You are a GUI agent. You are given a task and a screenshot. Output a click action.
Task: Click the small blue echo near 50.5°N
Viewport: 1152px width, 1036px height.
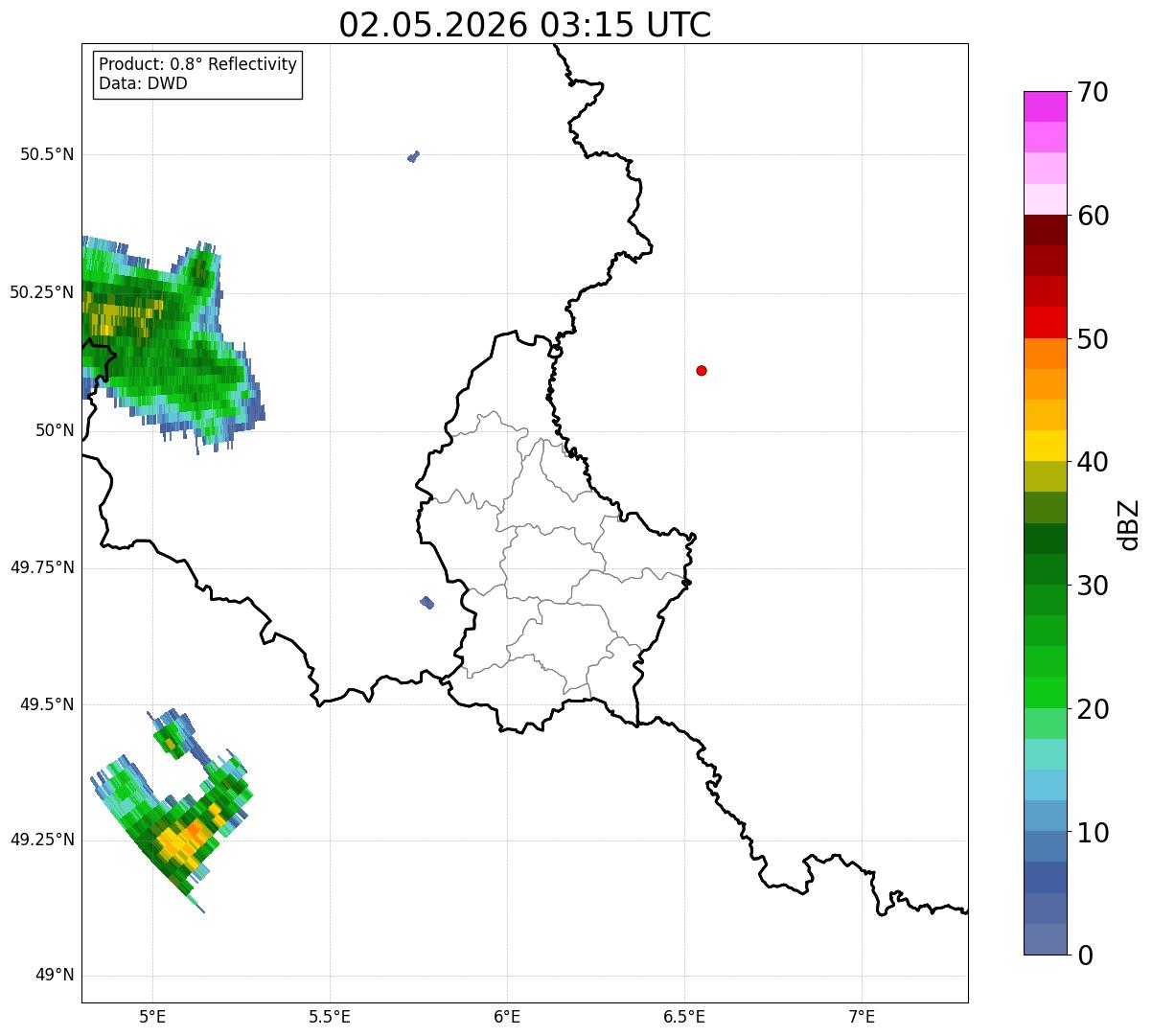click(x=413, y=156)
